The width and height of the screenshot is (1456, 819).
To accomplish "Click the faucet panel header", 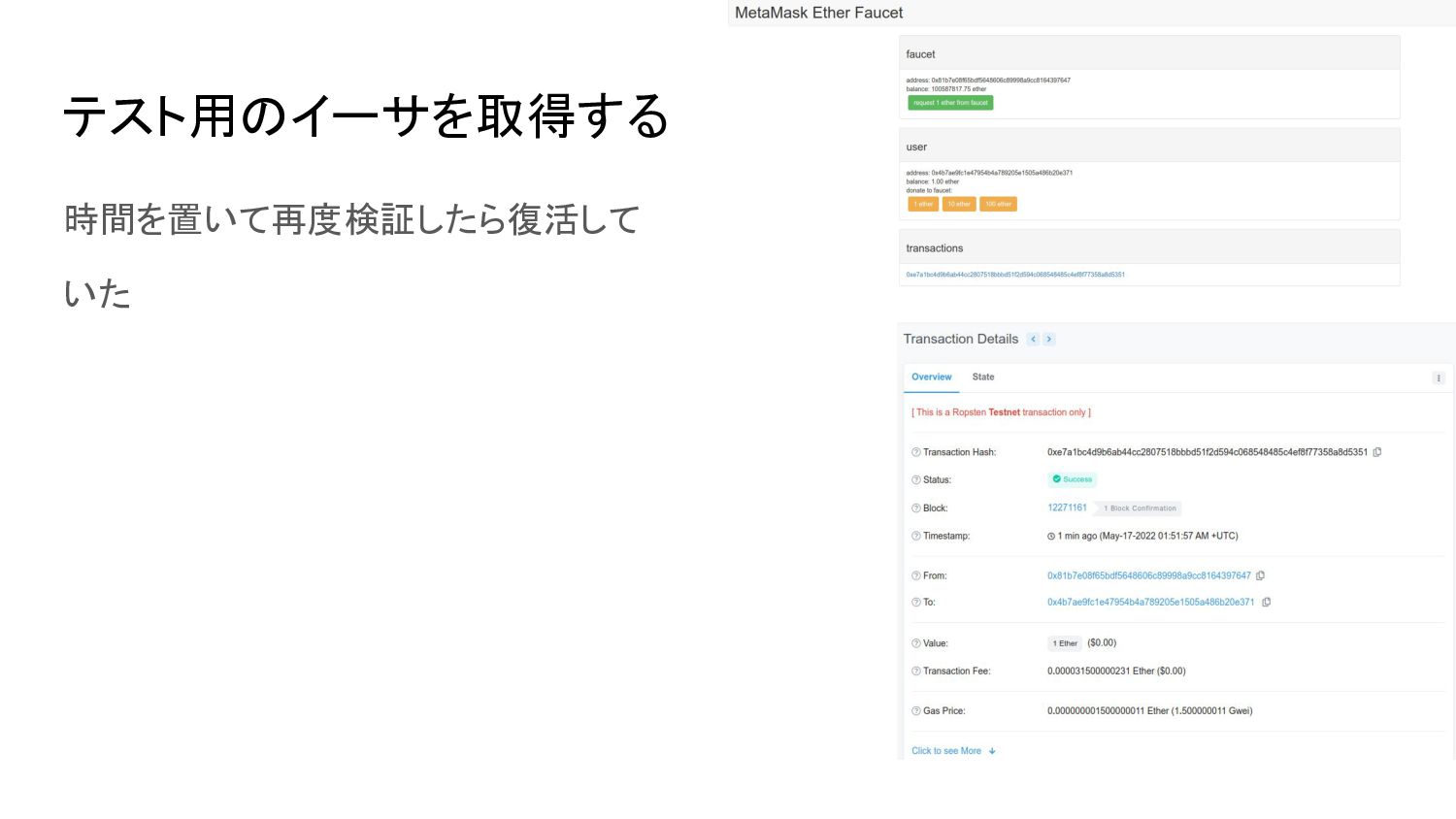I will pyautogui.click(x=1149, y=53).
